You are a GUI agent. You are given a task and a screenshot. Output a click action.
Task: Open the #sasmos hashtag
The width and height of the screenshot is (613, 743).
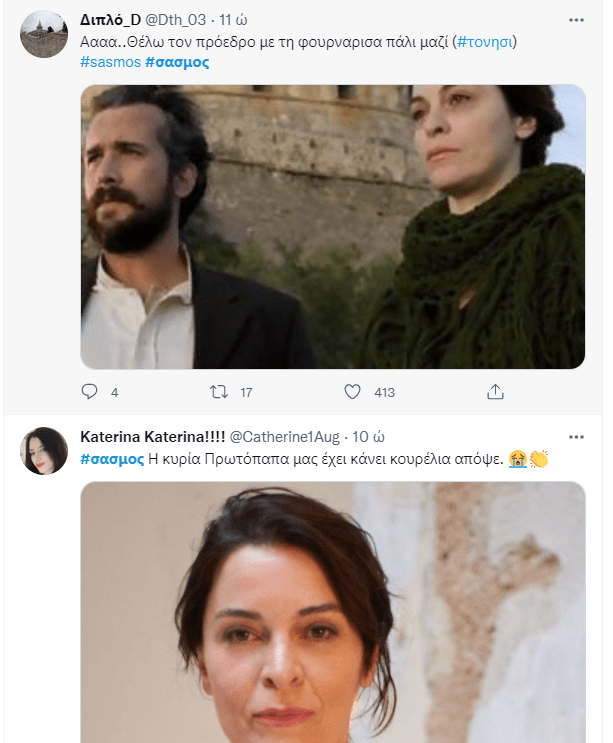coord(109,62)
